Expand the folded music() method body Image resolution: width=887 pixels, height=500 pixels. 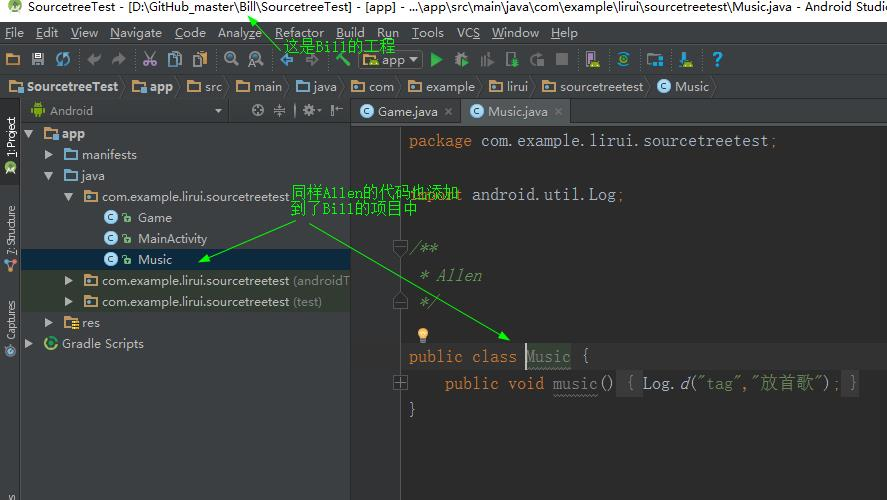pos(400,383)
